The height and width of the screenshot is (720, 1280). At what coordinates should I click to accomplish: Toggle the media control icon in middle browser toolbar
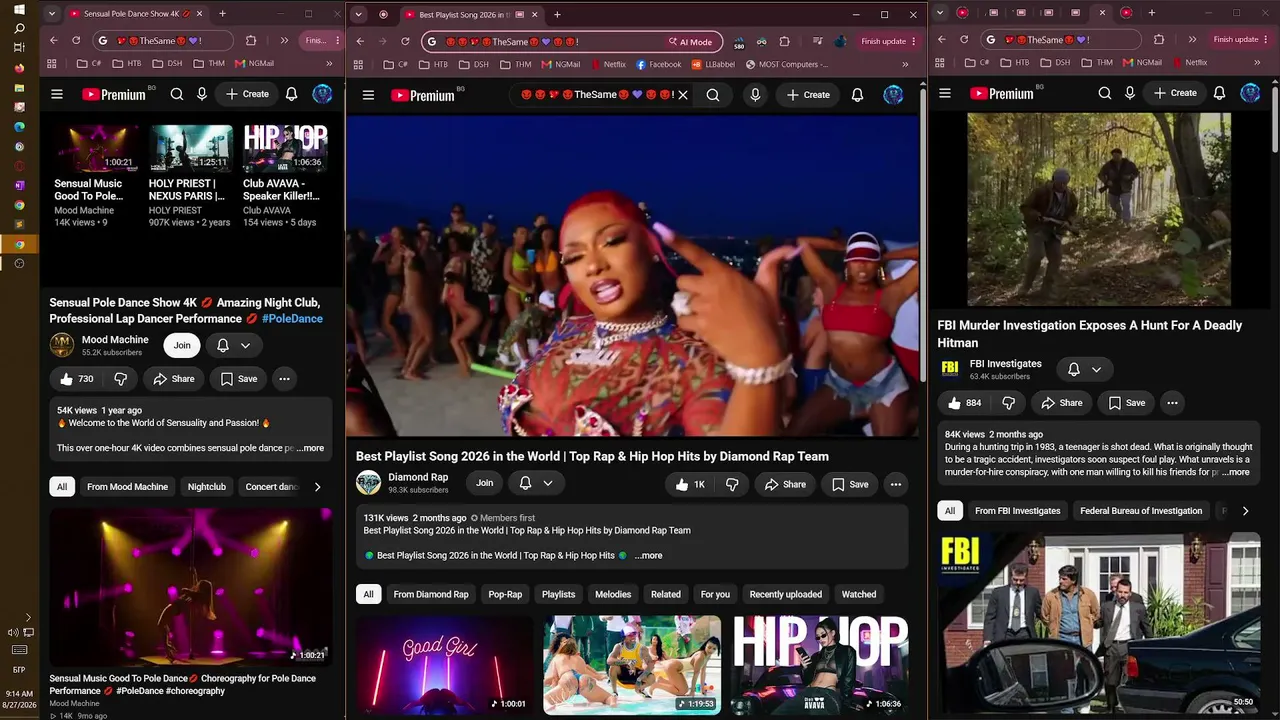817,41
